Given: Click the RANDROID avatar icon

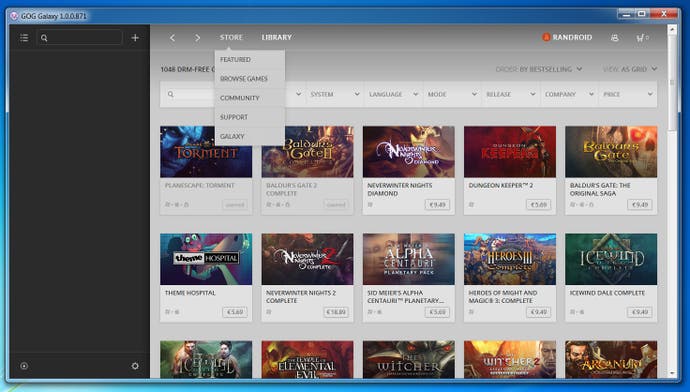Looking at the screenshot, I should click(546, 37).
